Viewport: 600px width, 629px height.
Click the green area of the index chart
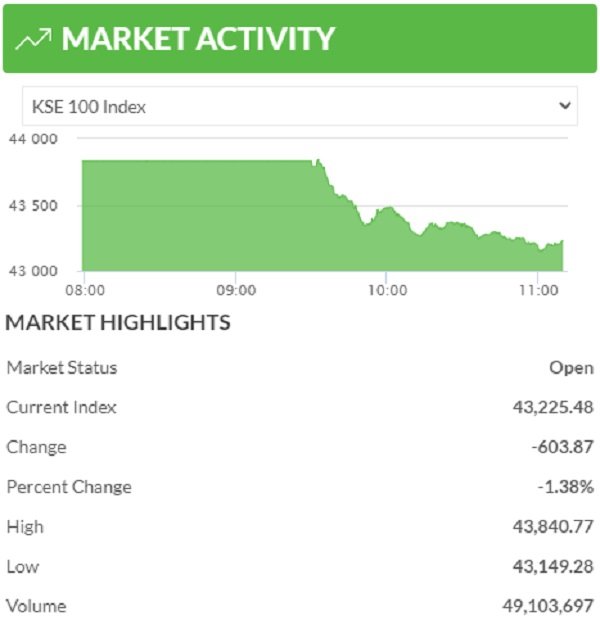click(200, 215)
